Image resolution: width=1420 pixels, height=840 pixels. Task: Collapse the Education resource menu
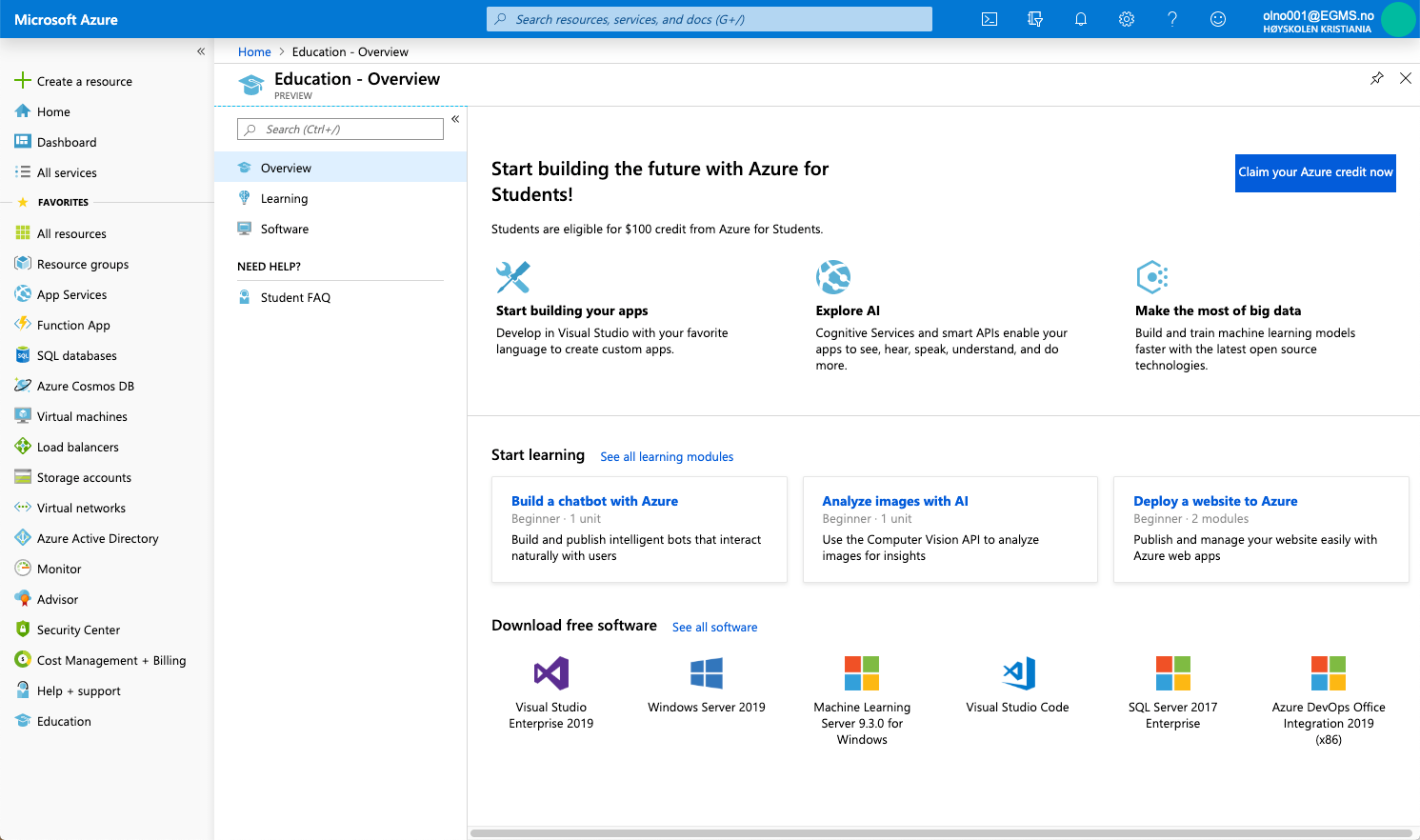tap(455, 119)
